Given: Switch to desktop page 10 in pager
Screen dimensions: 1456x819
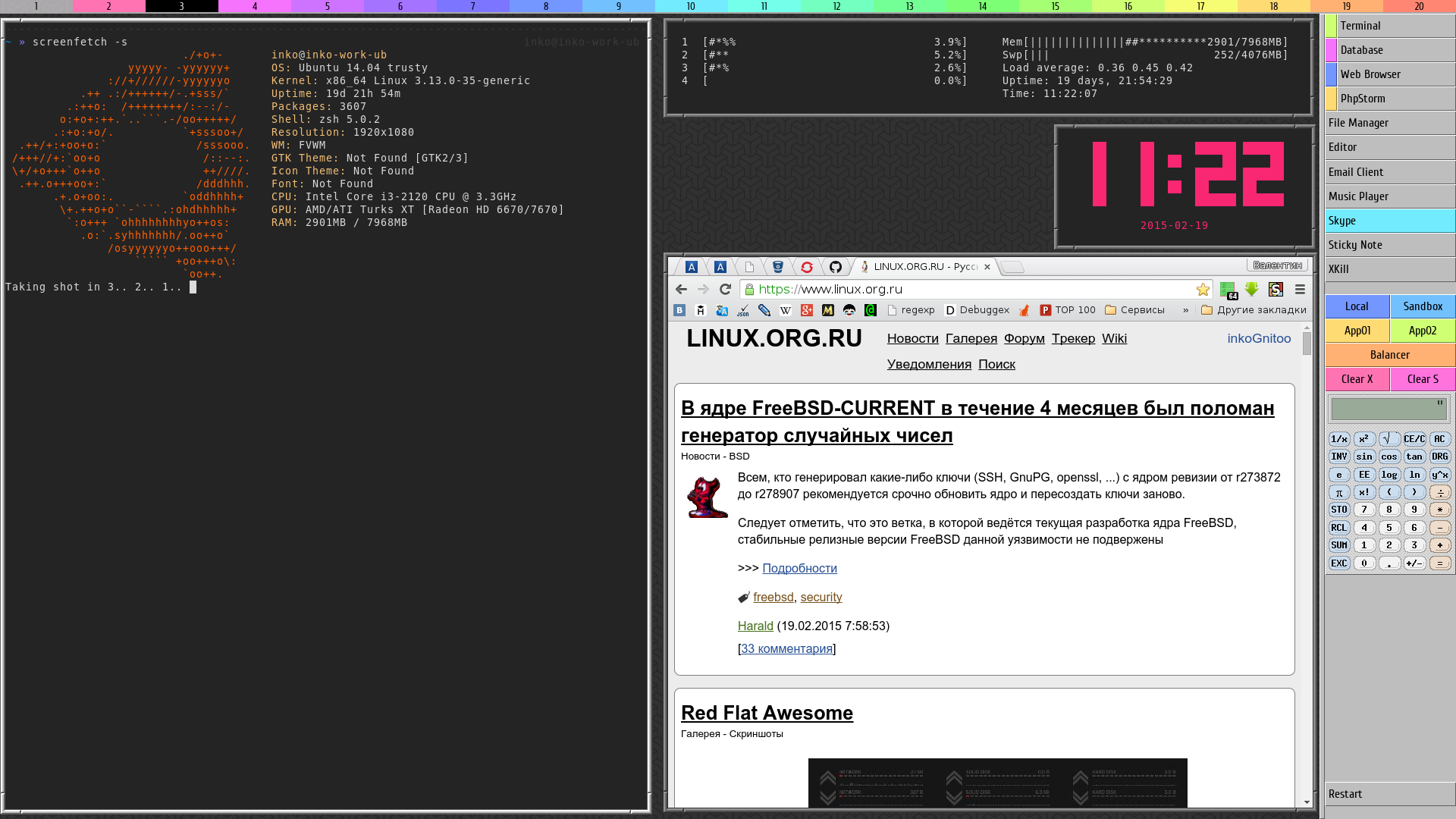Looking at the screenshot, I should (691, 6).
